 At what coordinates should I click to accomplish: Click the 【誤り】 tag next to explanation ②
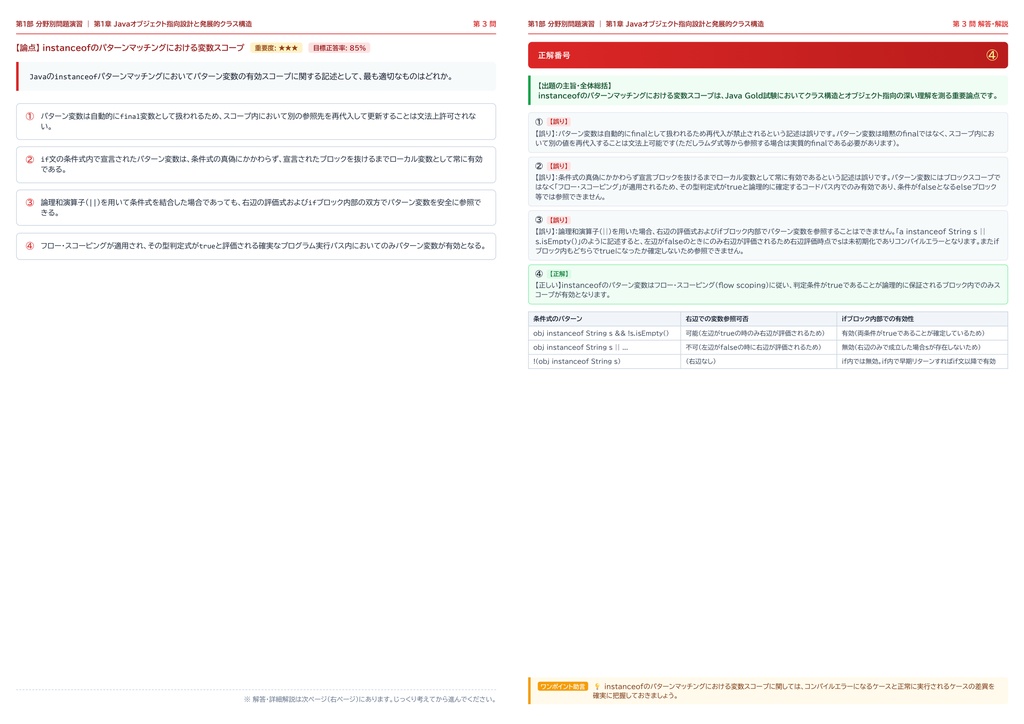558,166
